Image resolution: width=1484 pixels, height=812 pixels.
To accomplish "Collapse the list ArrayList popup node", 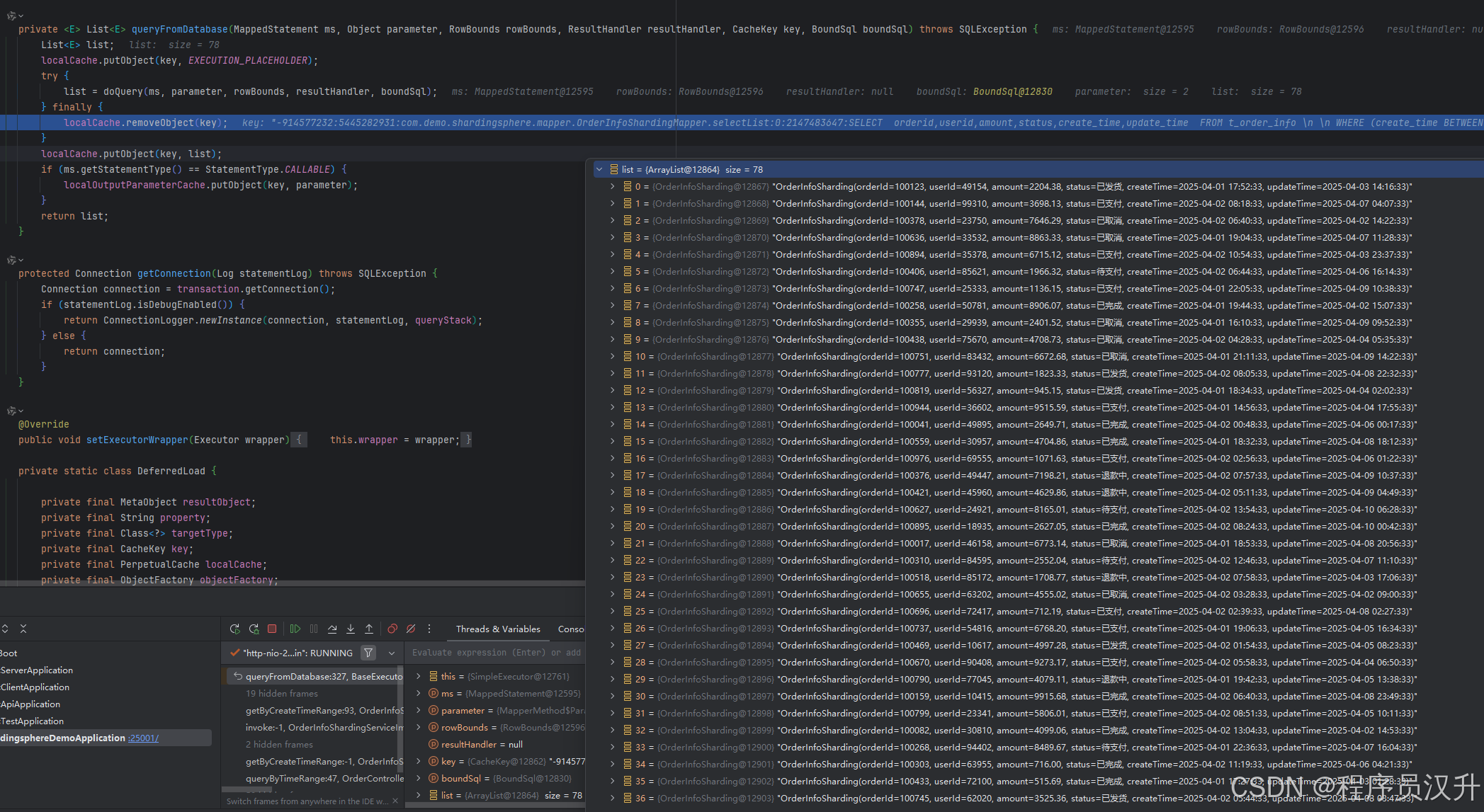I will point(600,170).
